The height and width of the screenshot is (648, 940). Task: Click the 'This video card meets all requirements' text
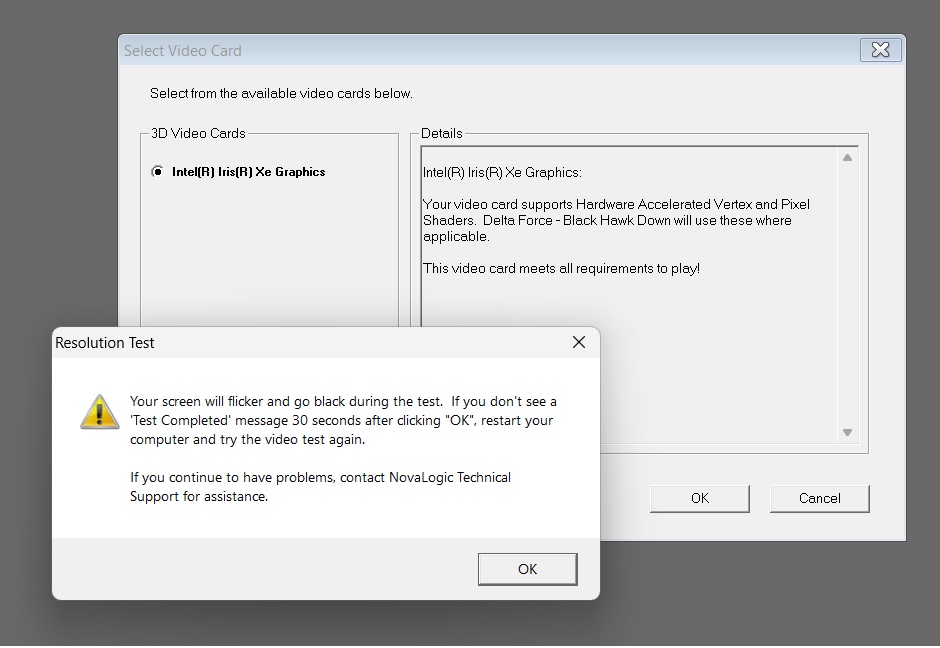click(x=561, y=269)
